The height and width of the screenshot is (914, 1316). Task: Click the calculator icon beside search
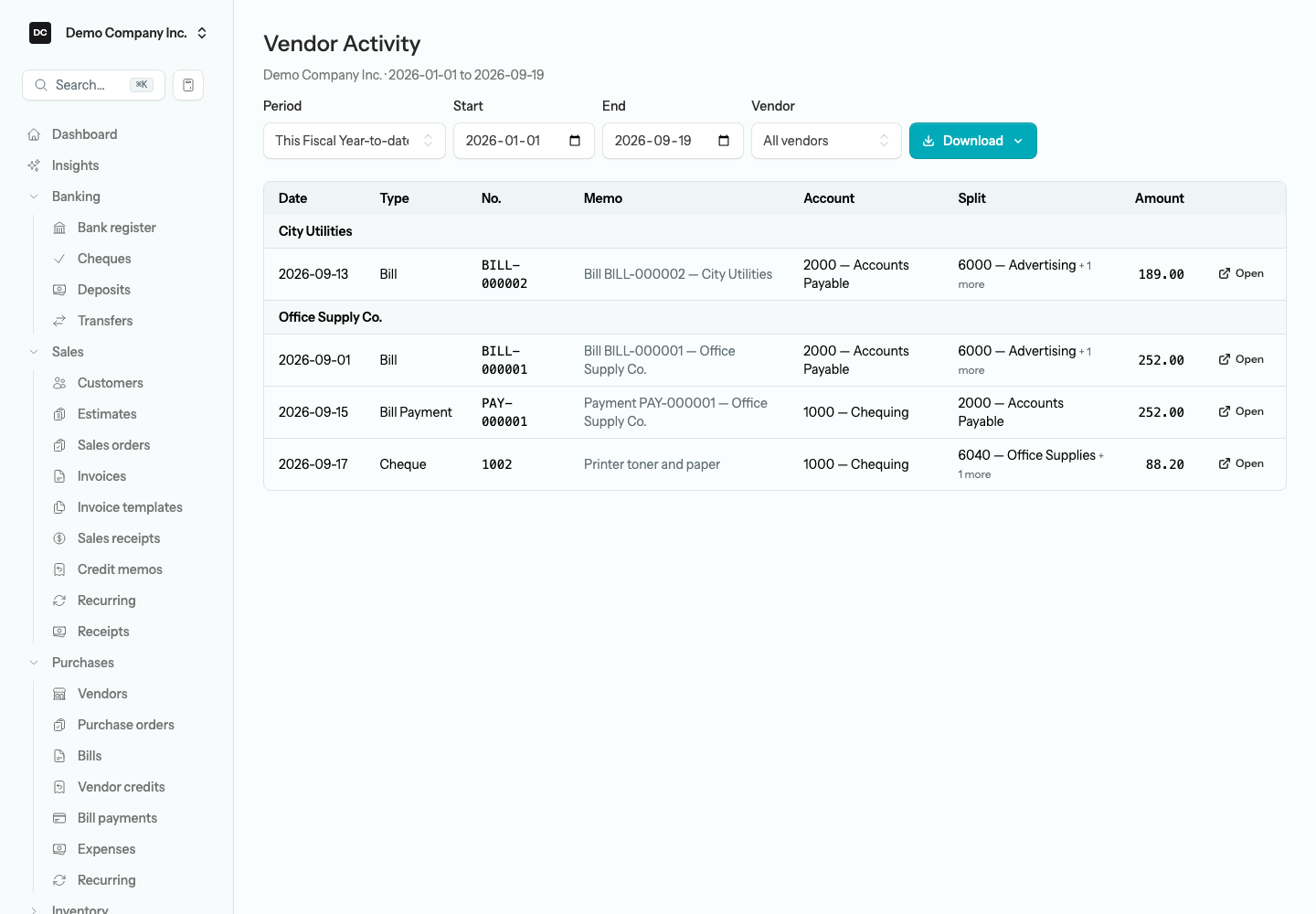coord(188,85)
